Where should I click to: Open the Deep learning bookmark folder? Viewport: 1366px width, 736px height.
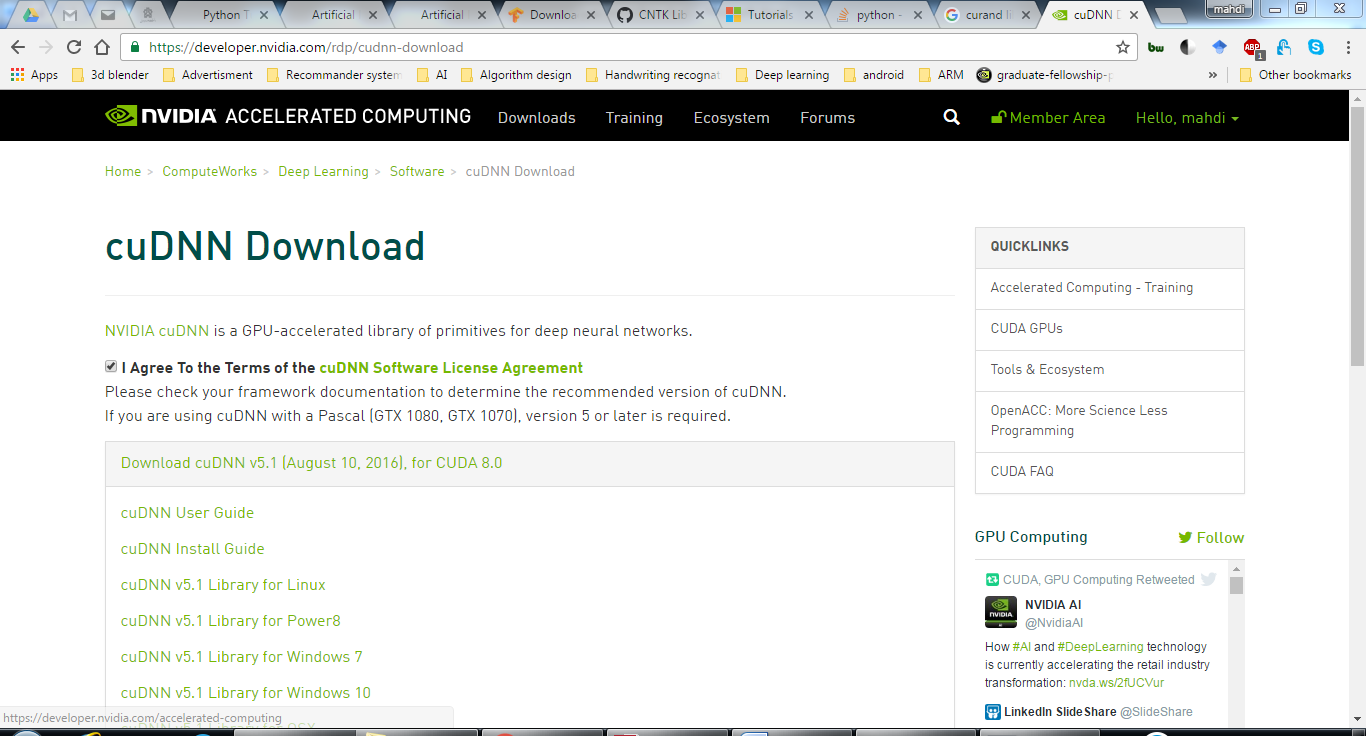point(782,75)
